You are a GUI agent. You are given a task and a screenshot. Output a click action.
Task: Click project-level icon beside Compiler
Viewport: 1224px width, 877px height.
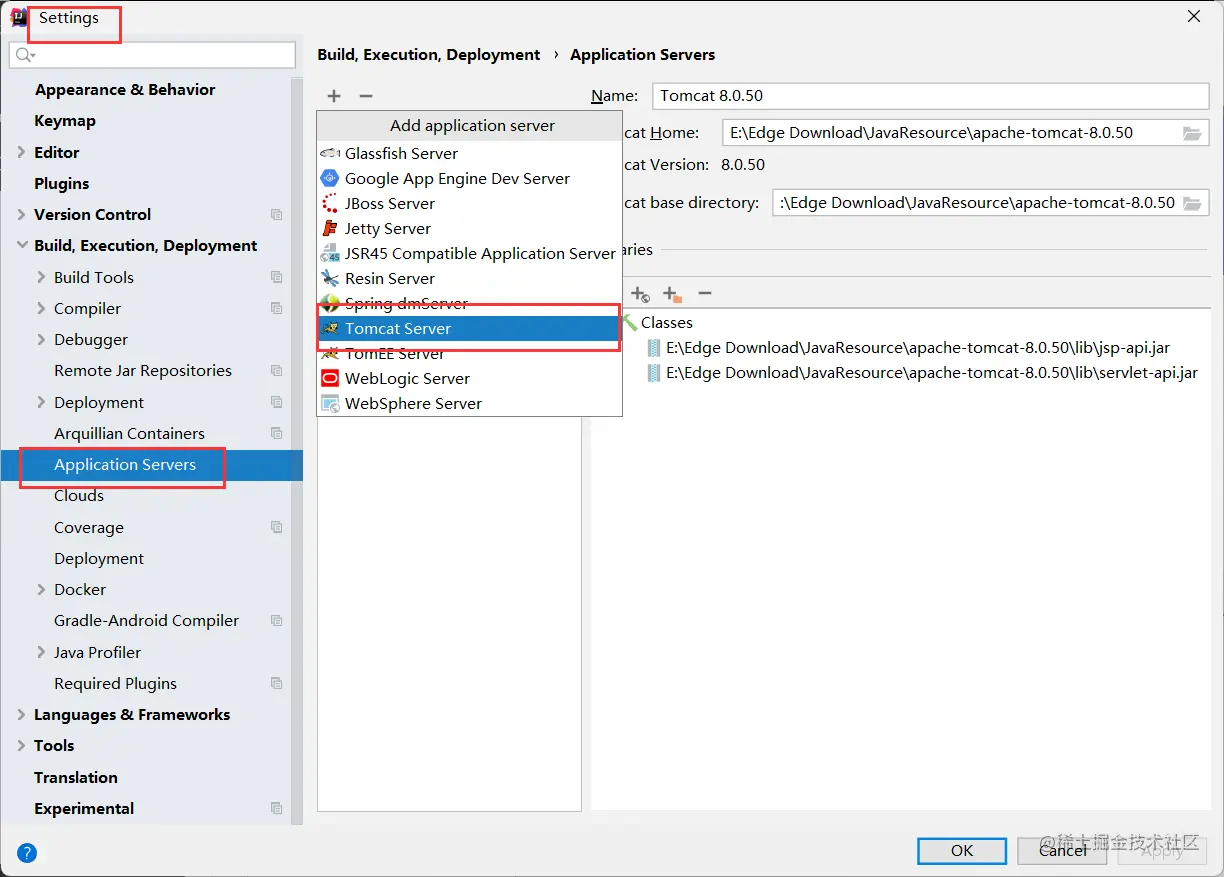point(277,308)
